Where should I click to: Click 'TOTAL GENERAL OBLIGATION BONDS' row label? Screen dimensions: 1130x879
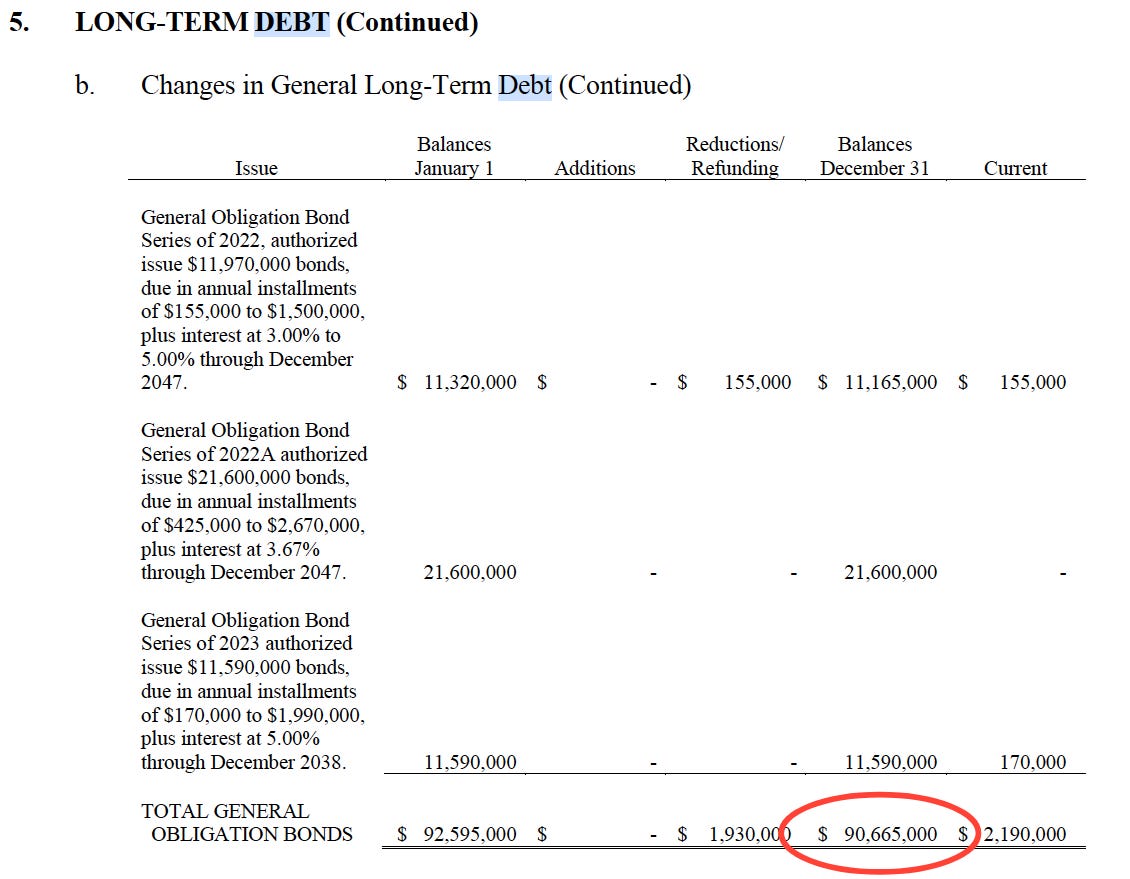coord(247,822)
